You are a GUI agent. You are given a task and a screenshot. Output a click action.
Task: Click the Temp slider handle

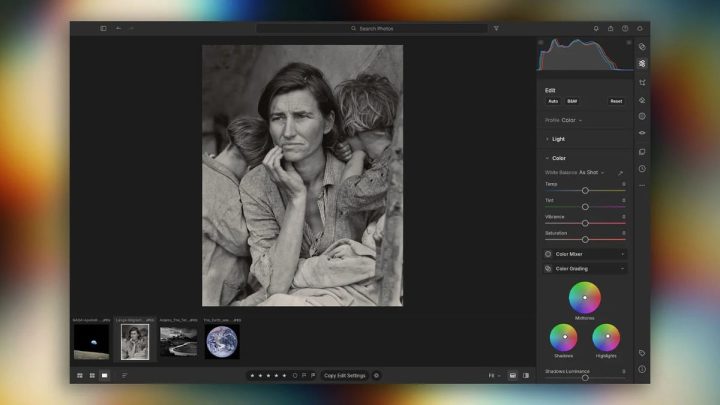pos(585,191)
